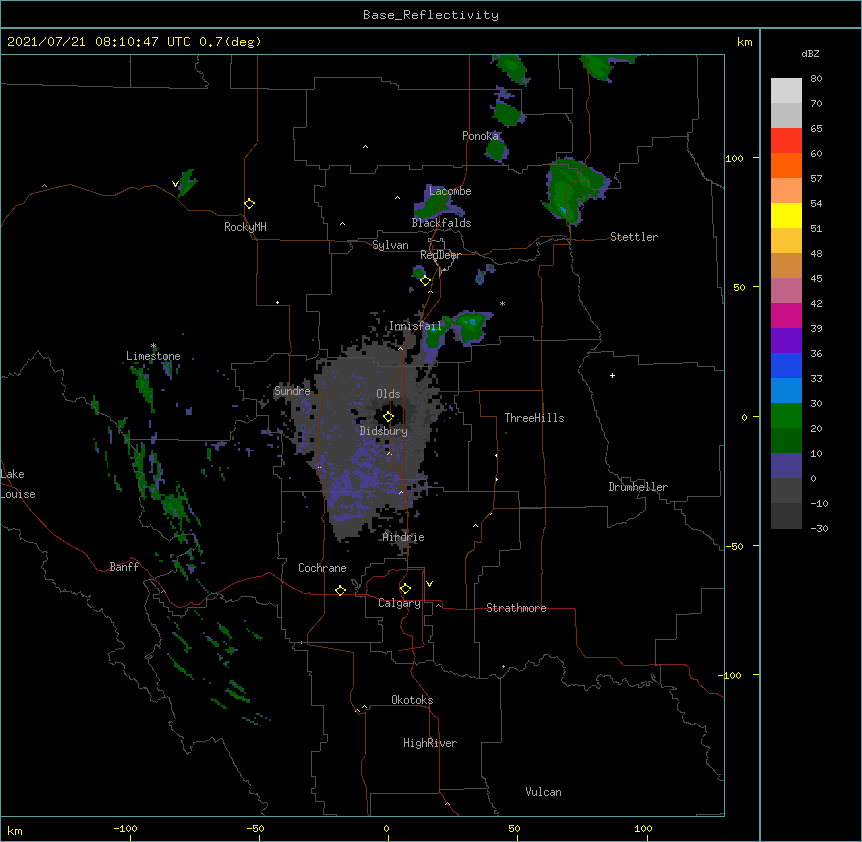Image resolution: width=862 pixels, height=842 pixels.
Task: Click the Ponoka town label
Action: [x=480, y=136]
